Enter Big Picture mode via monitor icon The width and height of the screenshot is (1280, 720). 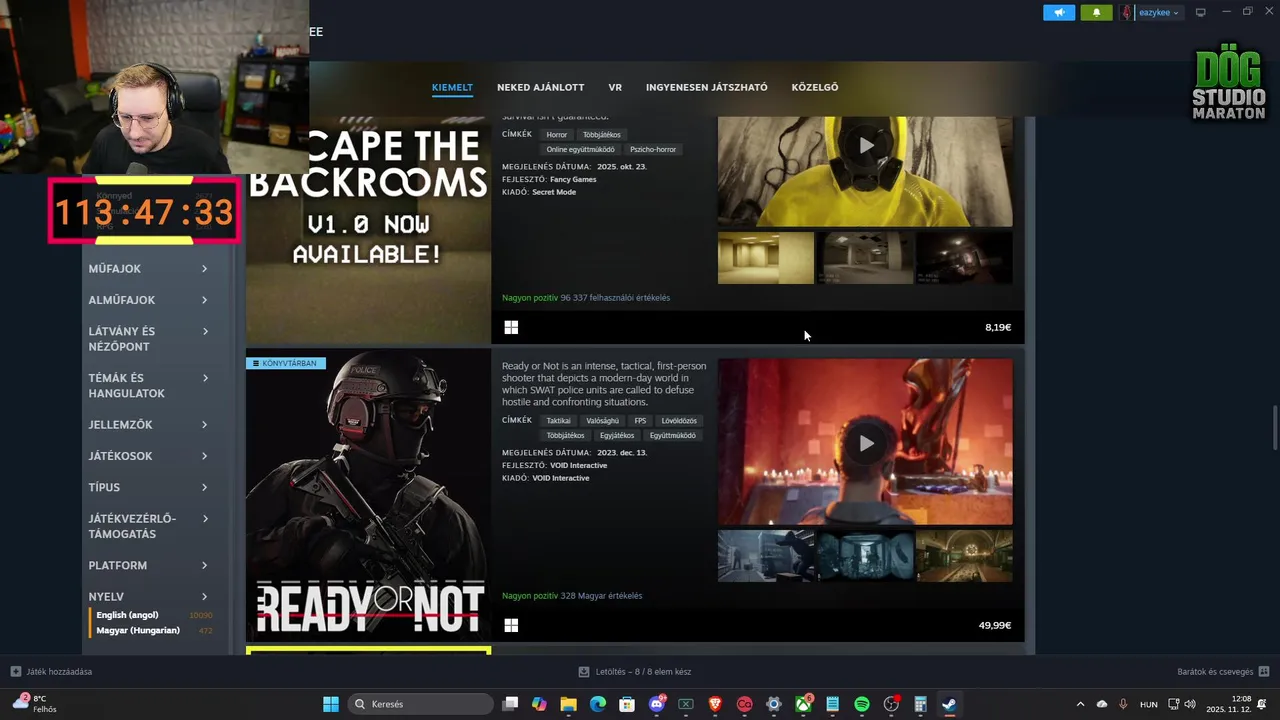click(x=1201, y=12)
